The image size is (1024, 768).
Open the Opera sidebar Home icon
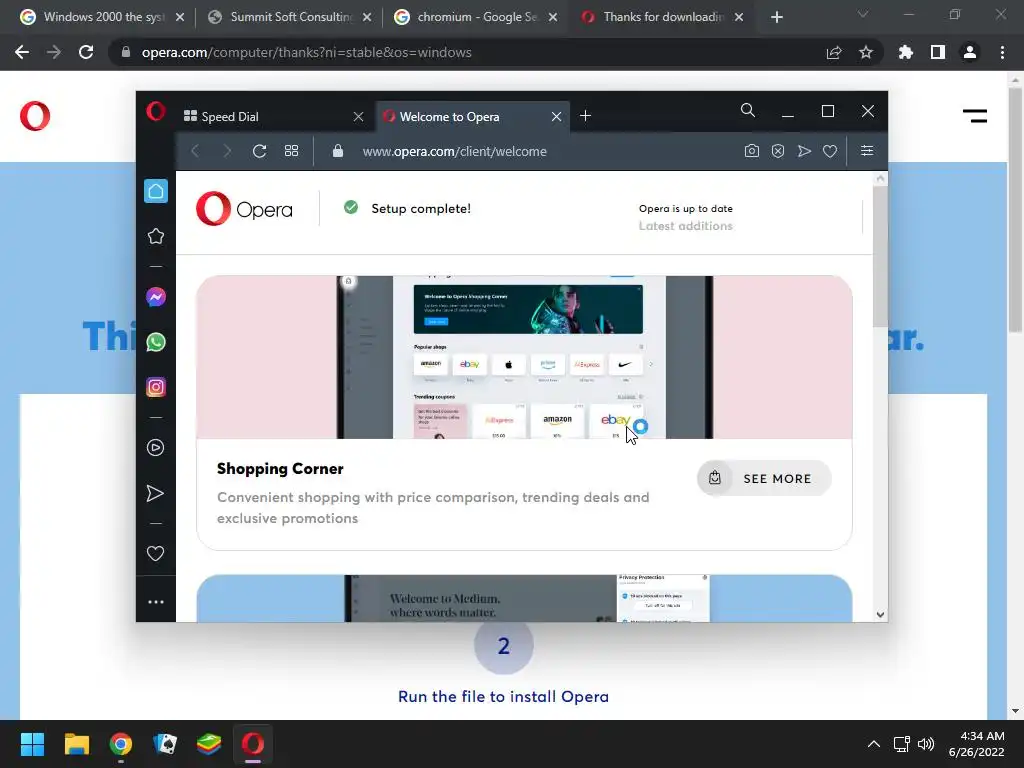(x=155, y=191)
